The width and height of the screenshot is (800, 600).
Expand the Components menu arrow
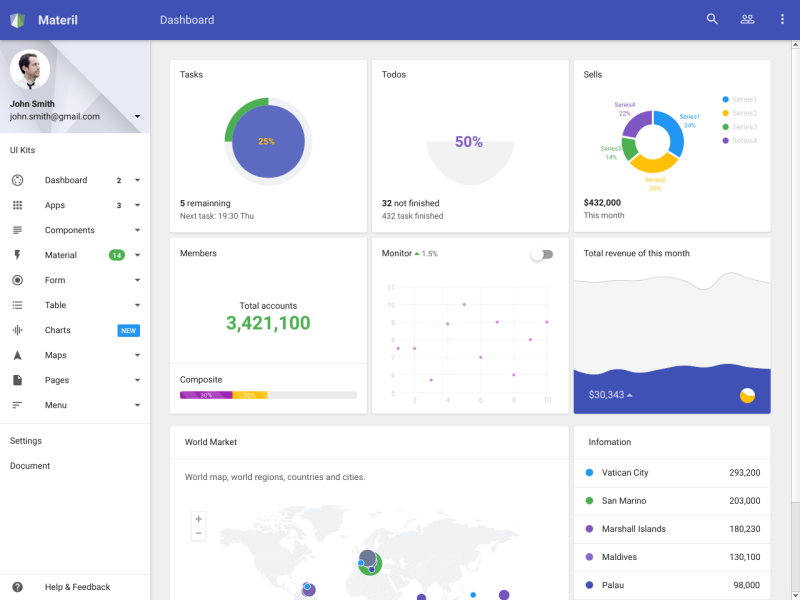[x=137, y=230]
